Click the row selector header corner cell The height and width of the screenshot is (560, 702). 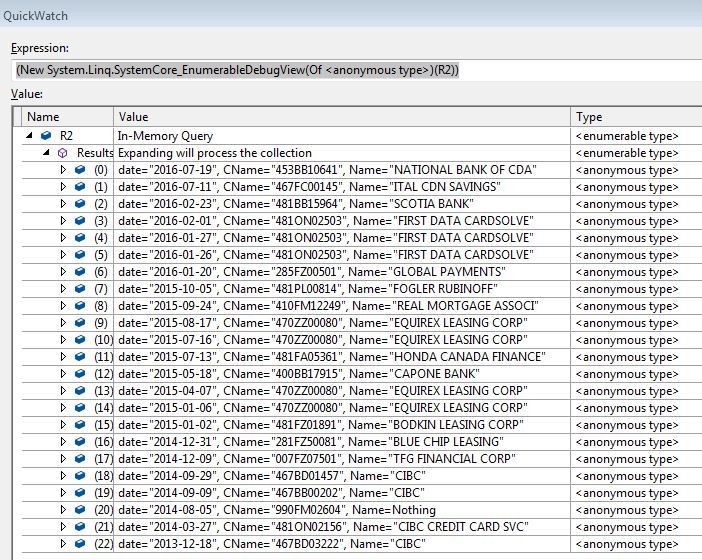click(x=17, y=117)
